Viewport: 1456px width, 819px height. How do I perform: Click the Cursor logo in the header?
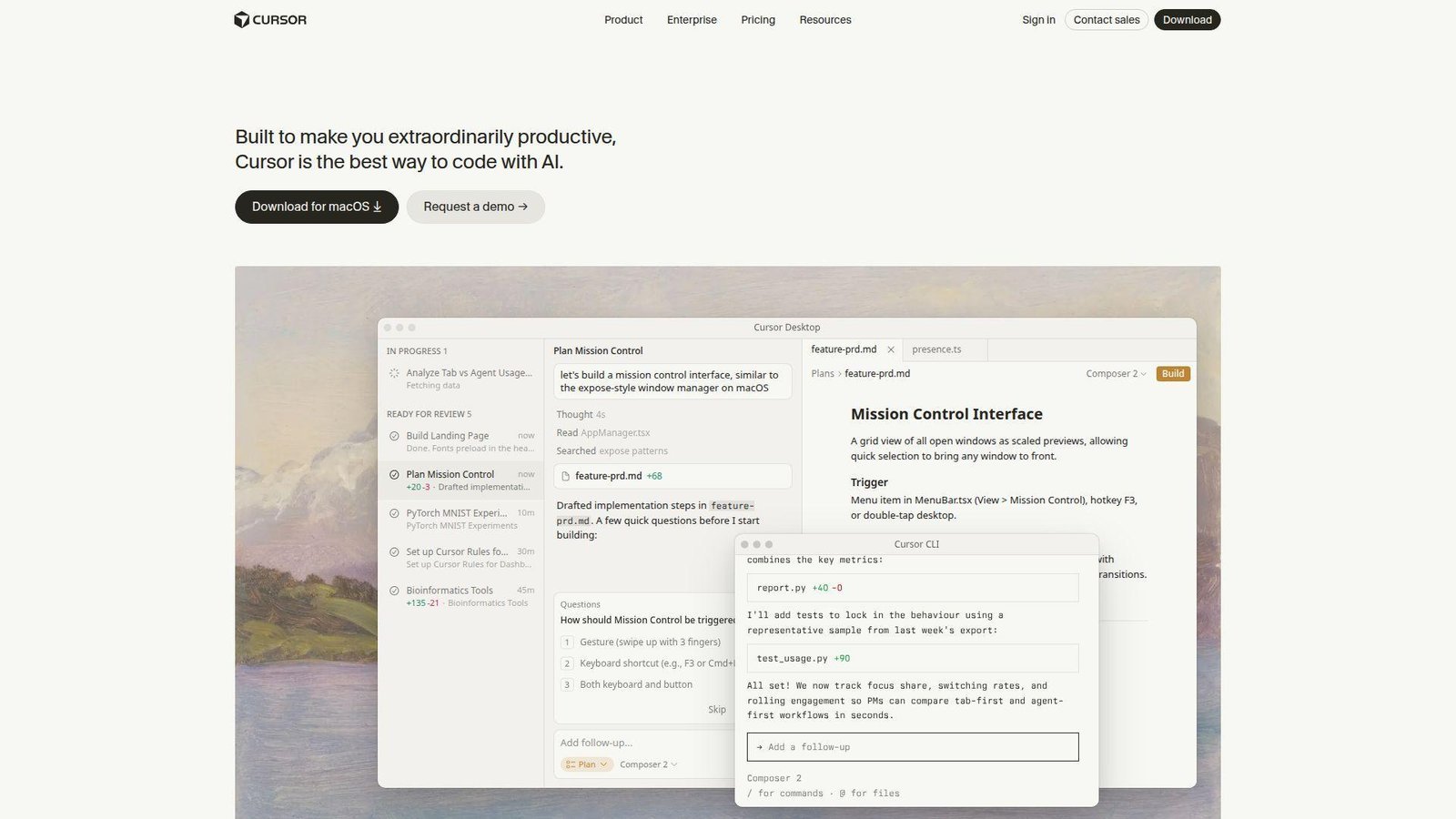[270, 20]
